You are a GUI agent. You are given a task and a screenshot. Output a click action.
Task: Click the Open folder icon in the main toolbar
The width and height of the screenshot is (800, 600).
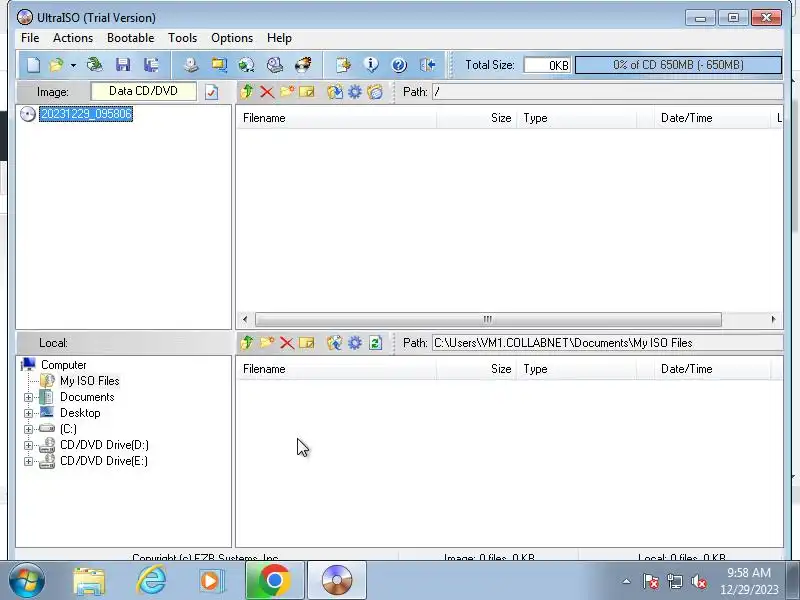click(56, 65)
